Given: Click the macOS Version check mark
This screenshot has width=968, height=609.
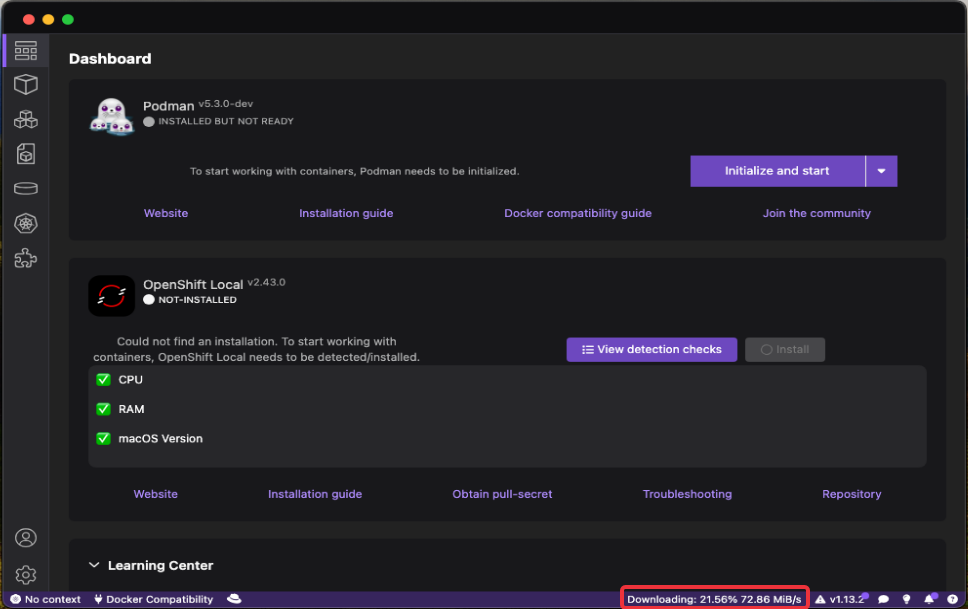Looking at the screenshot, I should point(103,439).
